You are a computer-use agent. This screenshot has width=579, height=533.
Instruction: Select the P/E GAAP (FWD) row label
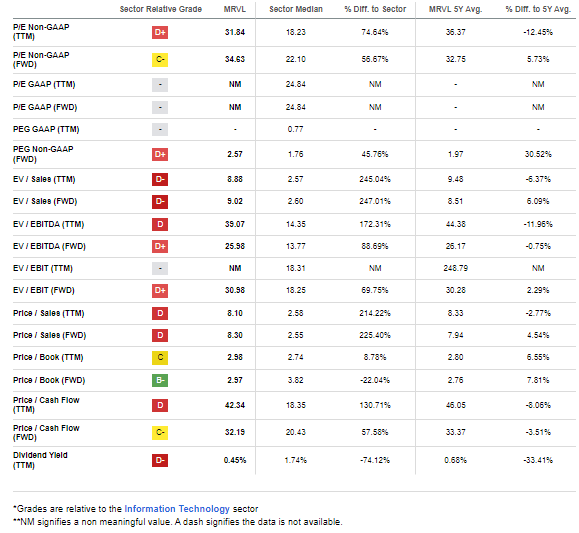(x=45, y=107)
